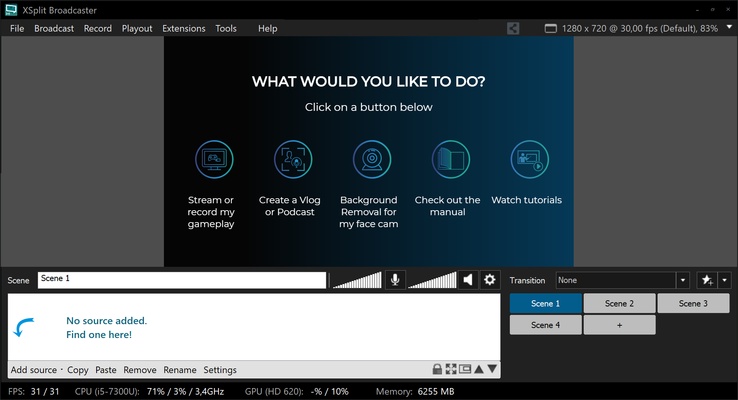Click the Check out the manual book icon
This screenshot has height=400, width=738.
[450, 160]
